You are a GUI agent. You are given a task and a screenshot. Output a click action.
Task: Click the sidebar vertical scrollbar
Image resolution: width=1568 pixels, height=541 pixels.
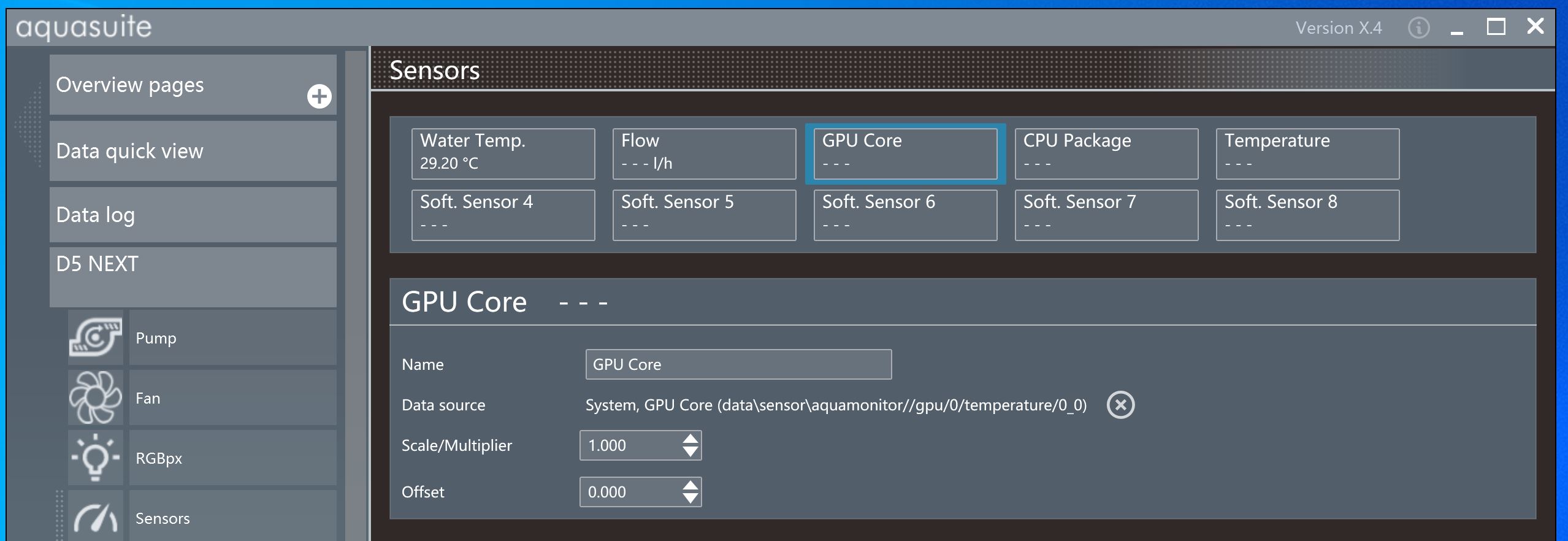[x=355, y=294]
